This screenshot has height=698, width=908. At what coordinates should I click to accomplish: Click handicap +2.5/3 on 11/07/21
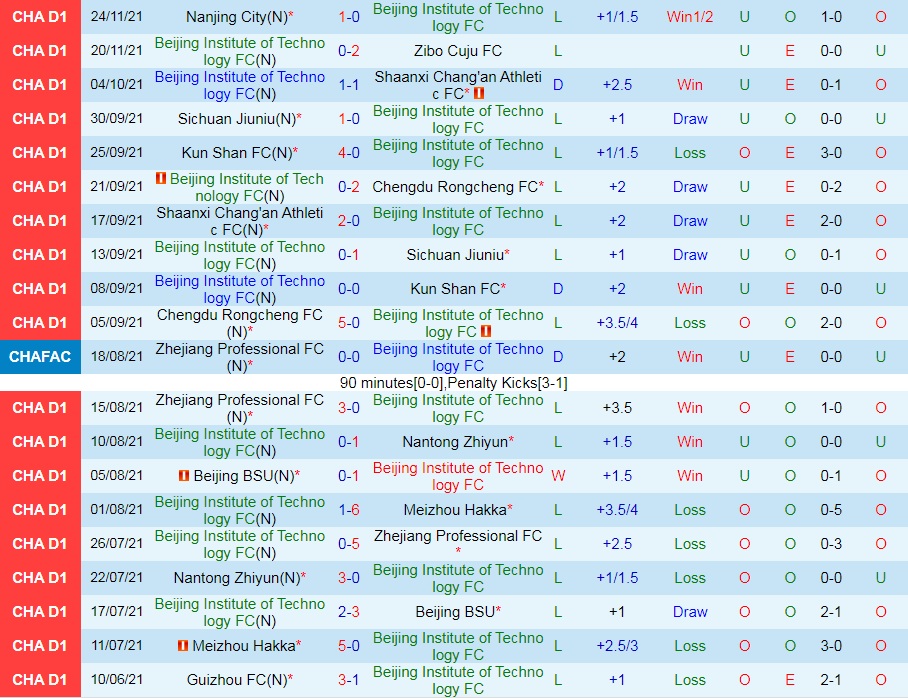click(617, 645)
